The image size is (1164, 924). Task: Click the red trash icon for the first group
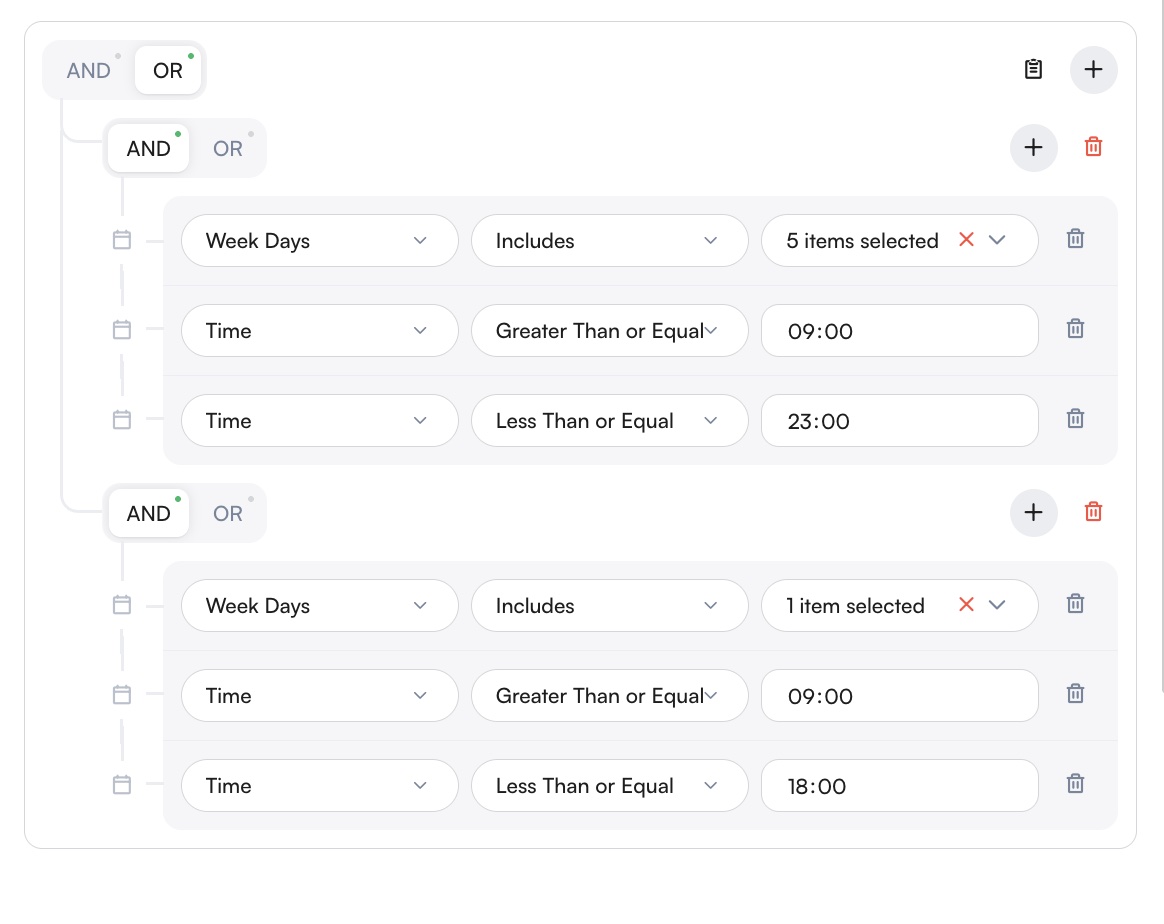[1093, 147]
